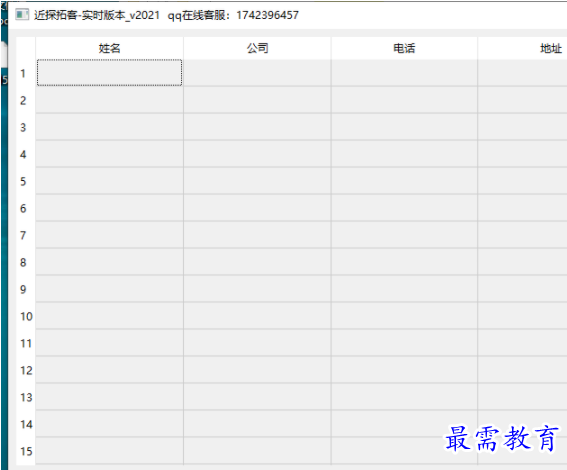Select row header 10
Screen dimensions: 567x470
(x=26, y=316)
